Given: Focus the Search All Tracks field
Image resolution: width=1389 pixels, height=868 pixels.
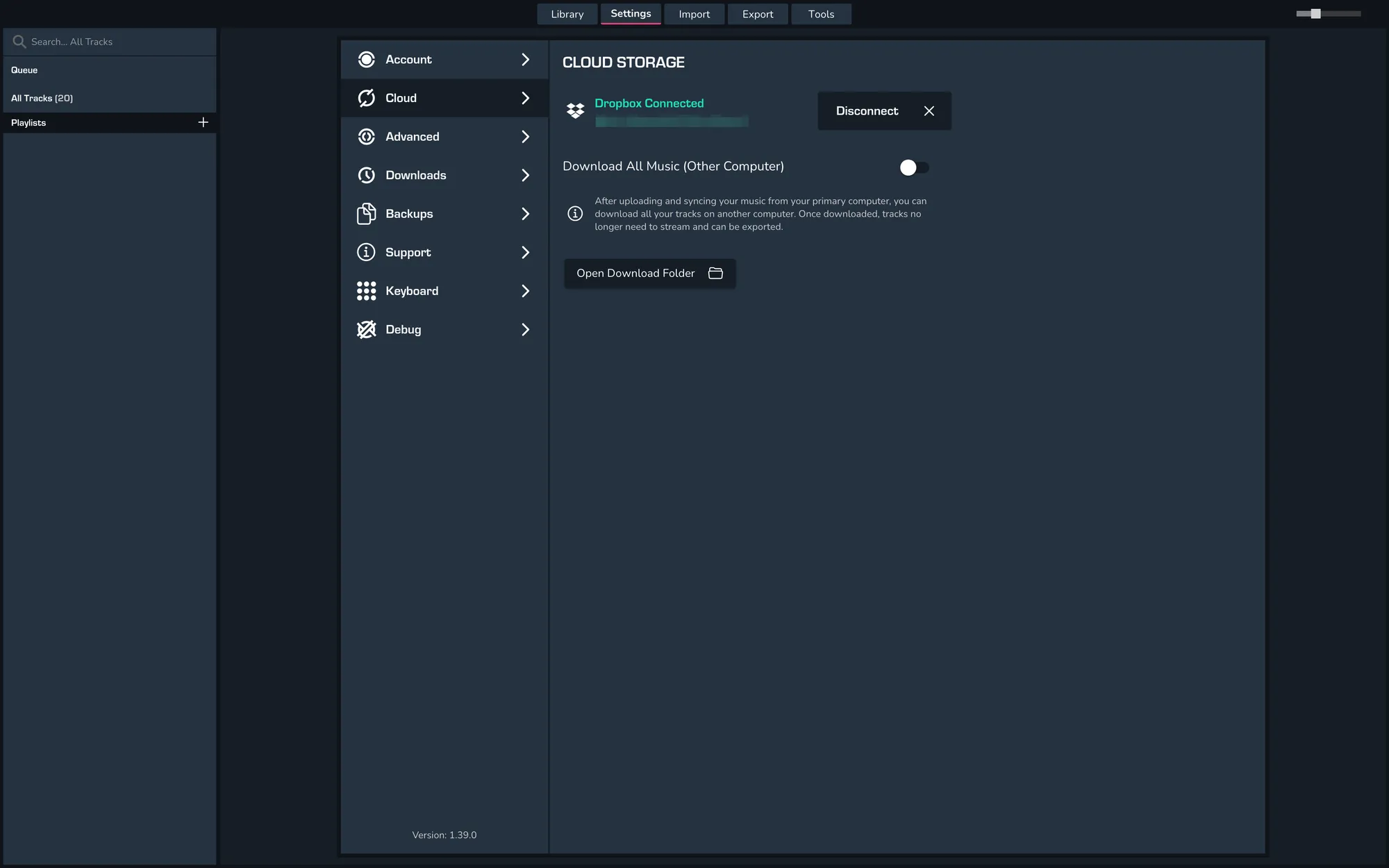Looking at the screenshot, I should pyautogui.click(x=111, y=42).
